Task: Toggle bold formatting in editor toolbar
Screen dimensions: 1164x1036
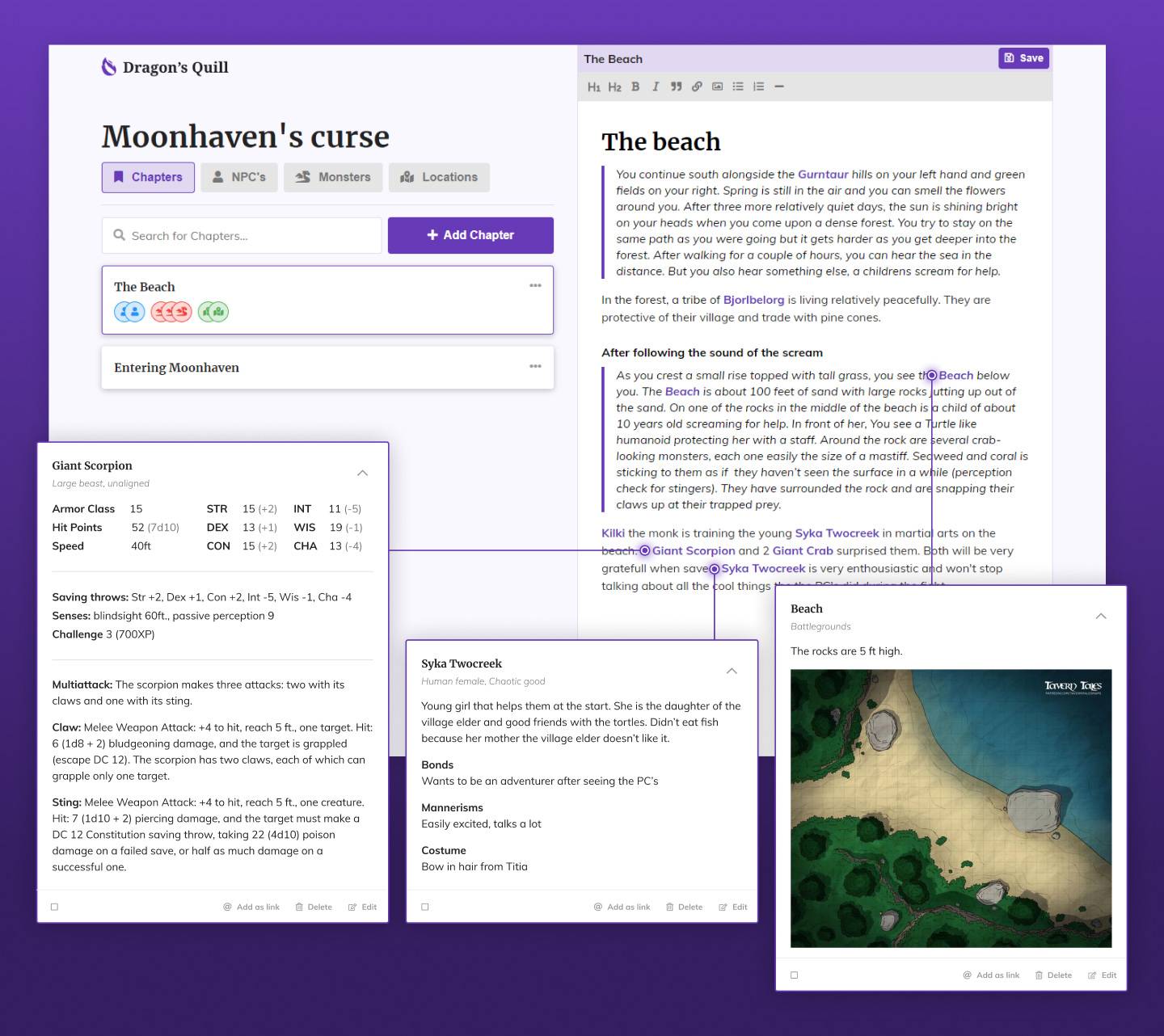Action: (635, 86)
